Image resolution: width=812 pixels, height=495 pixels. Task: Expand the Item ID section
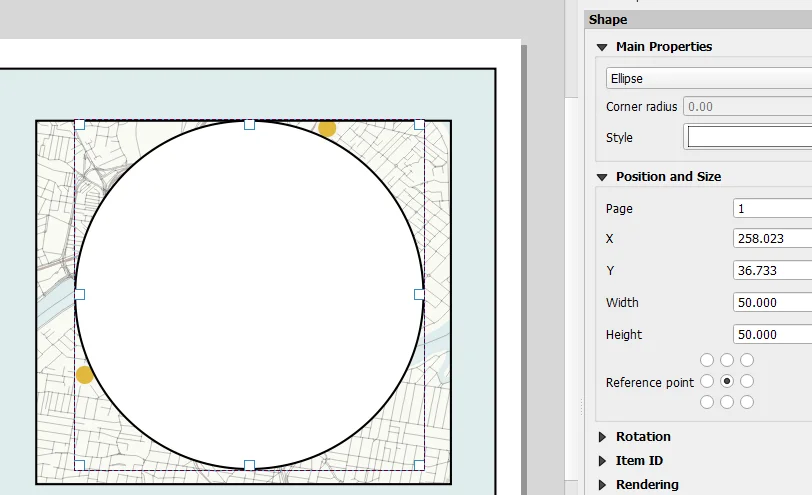click(x=602, y=461)
